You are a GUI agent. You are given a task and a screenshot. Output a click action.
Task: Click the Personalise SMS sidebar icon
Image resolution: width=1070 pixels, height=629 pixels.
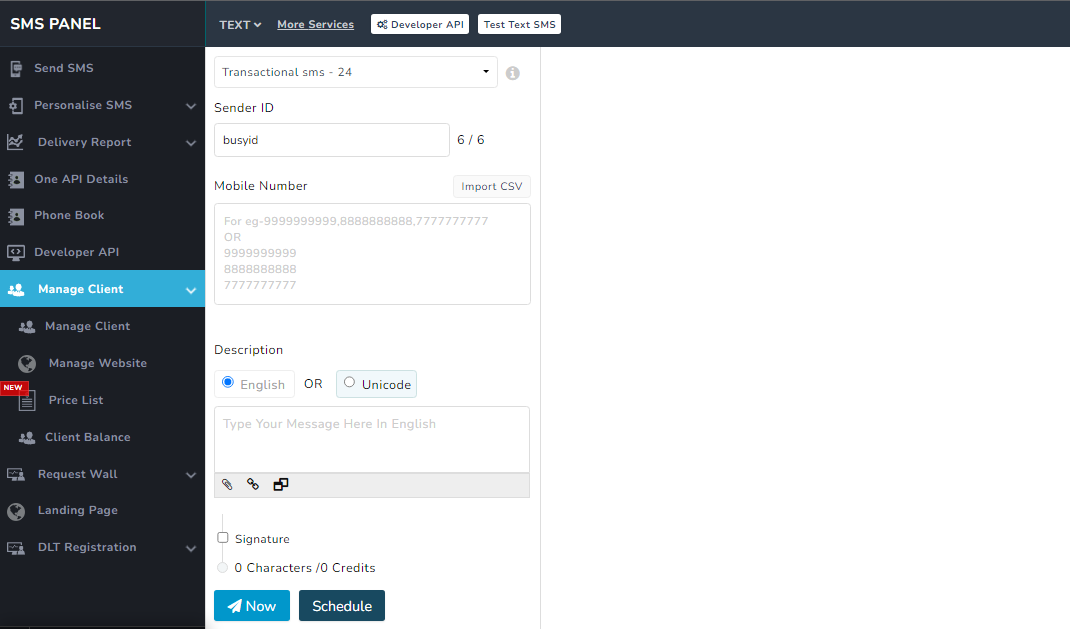16,105
